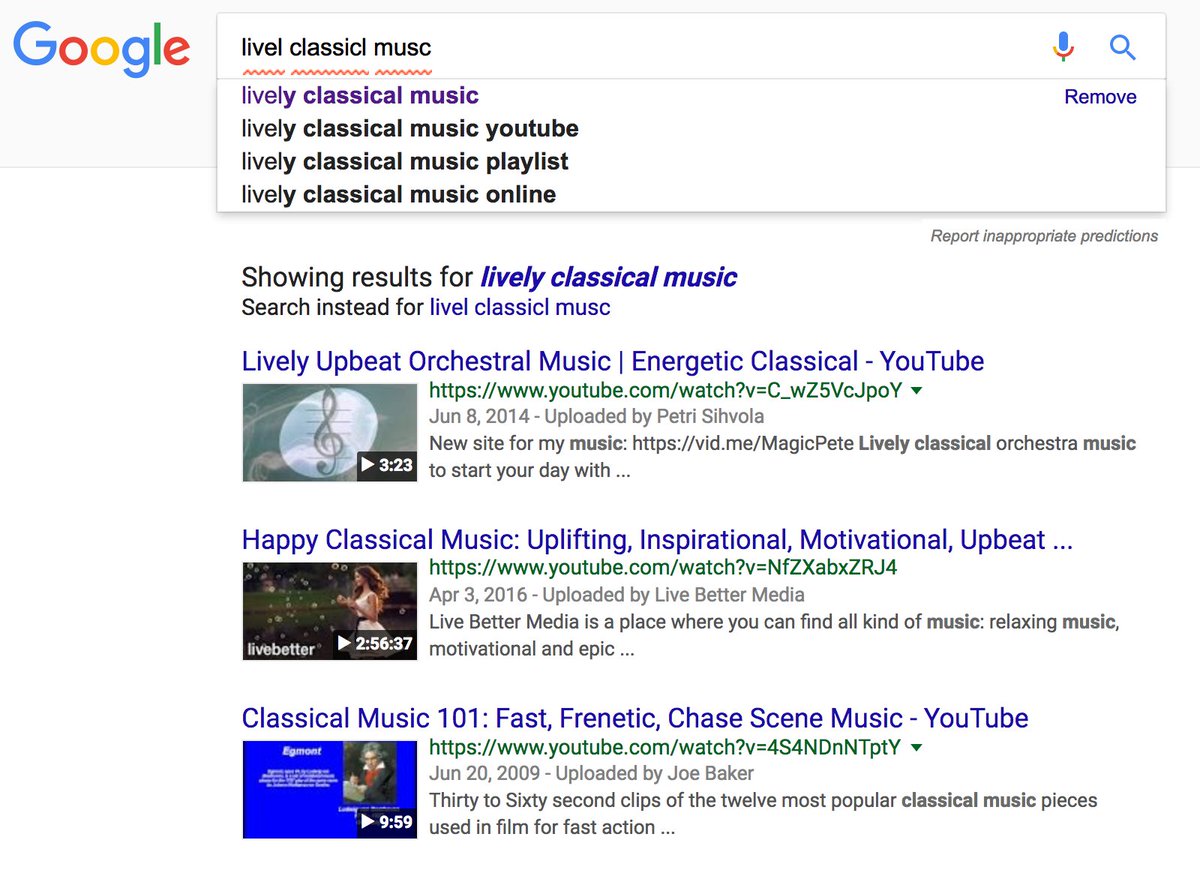Click livebetter video thumbnail 2:56:37
This screenshot has width=1200, height=876.
(x=330, y=611)
